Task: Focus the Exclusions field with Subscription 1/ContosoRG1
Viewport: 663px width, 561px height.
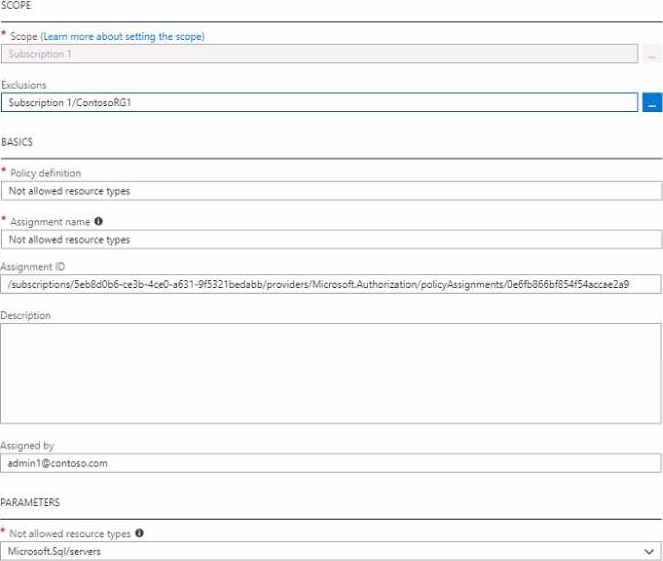Action: tap(318, 103)
